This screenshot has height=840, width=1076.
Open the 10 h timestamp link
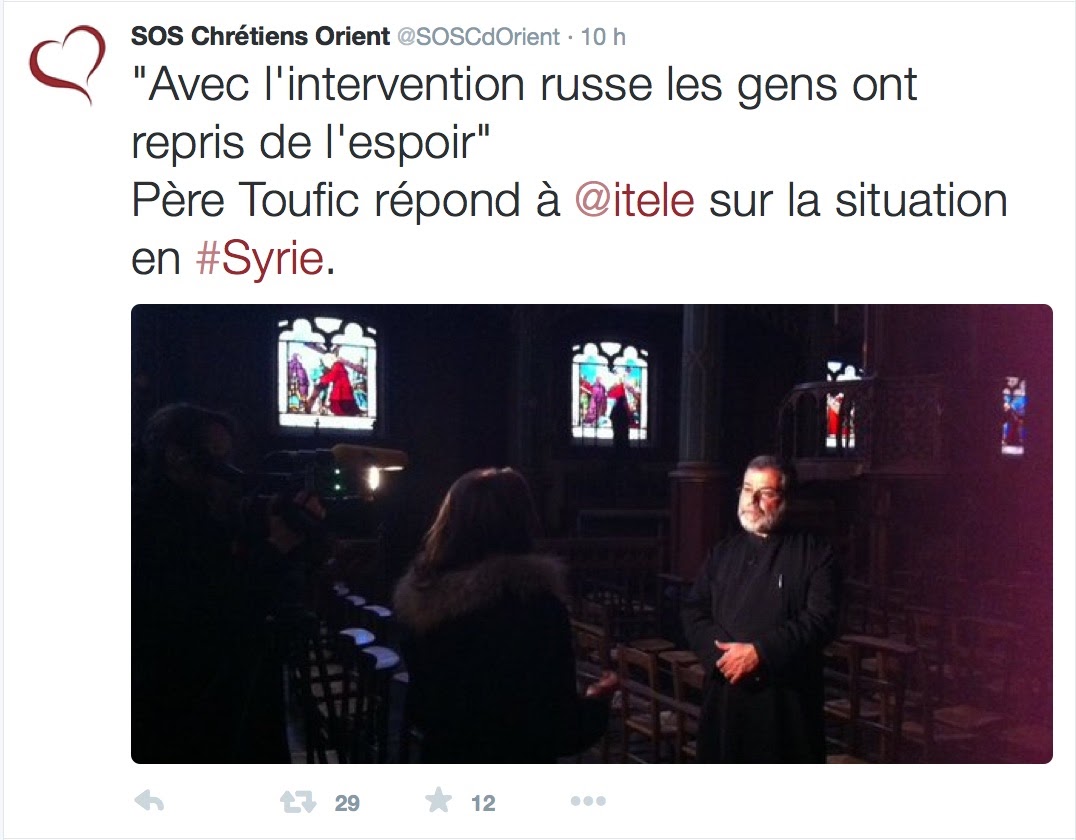click(603, 36)
